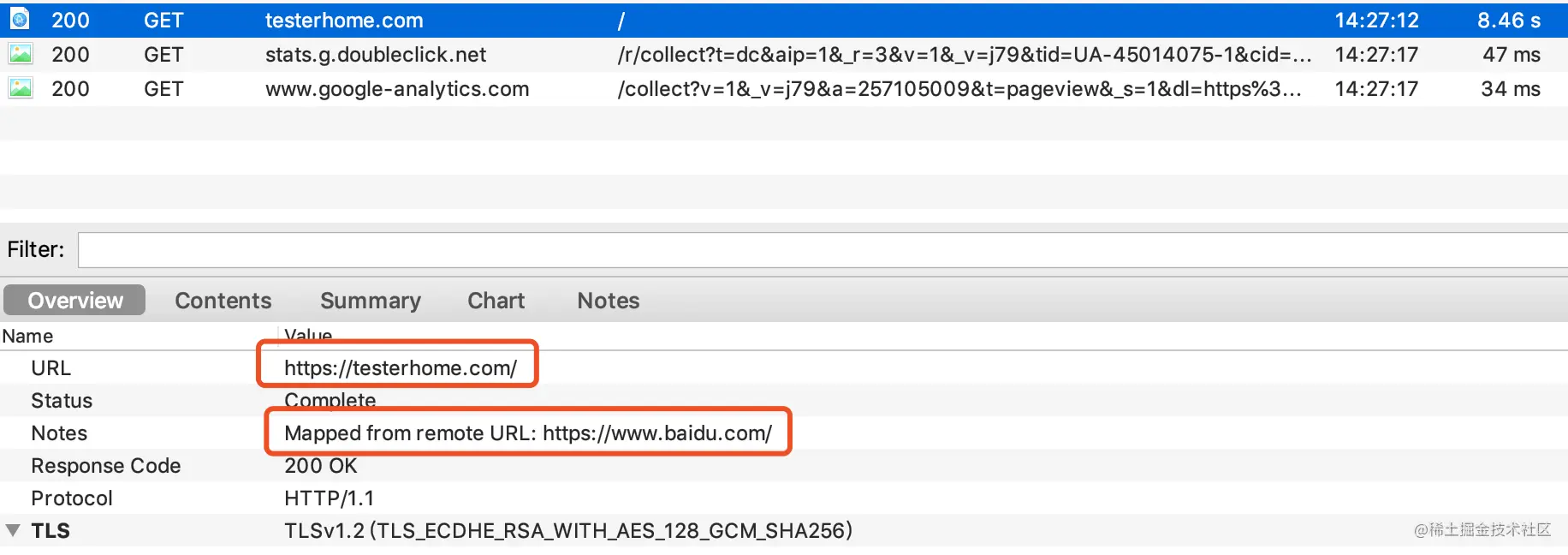Viewport: 1568px width, 555px height.
Task: Focus the Filter input field
Action: tap(823, 250)
